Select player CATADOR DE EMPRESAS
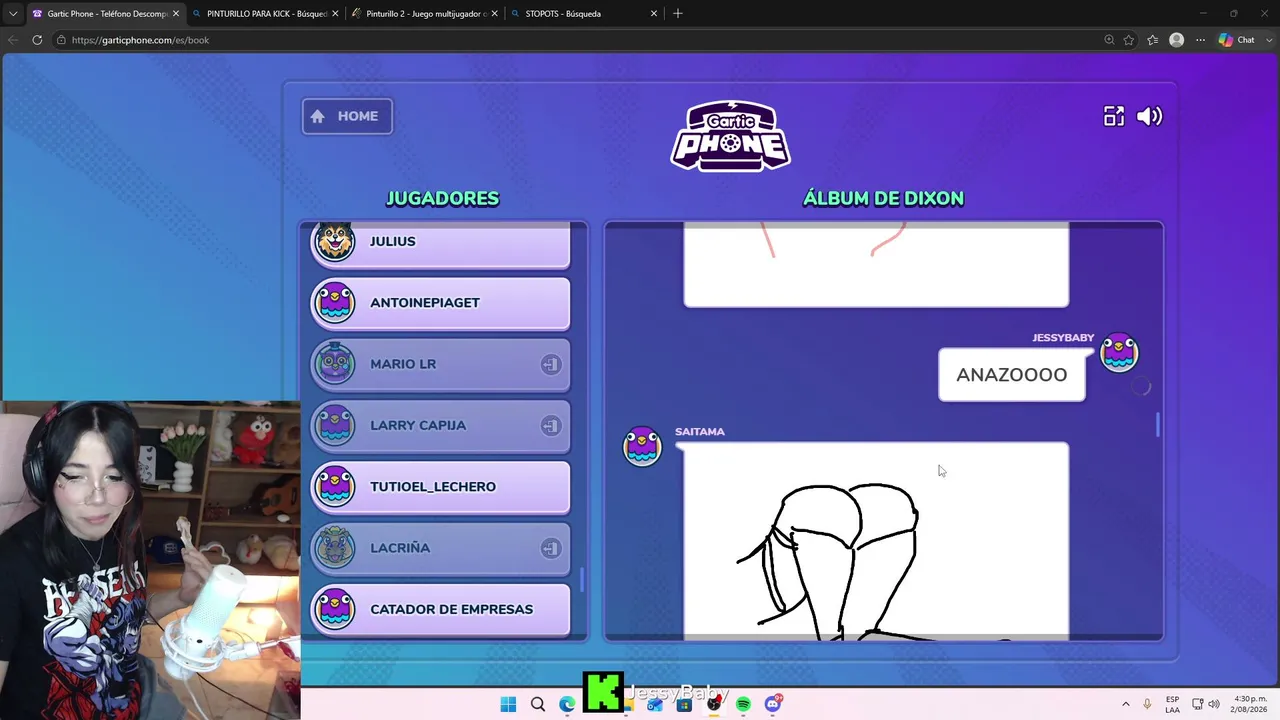This screenshot has width=1280, height=720. tap(440, 609)
